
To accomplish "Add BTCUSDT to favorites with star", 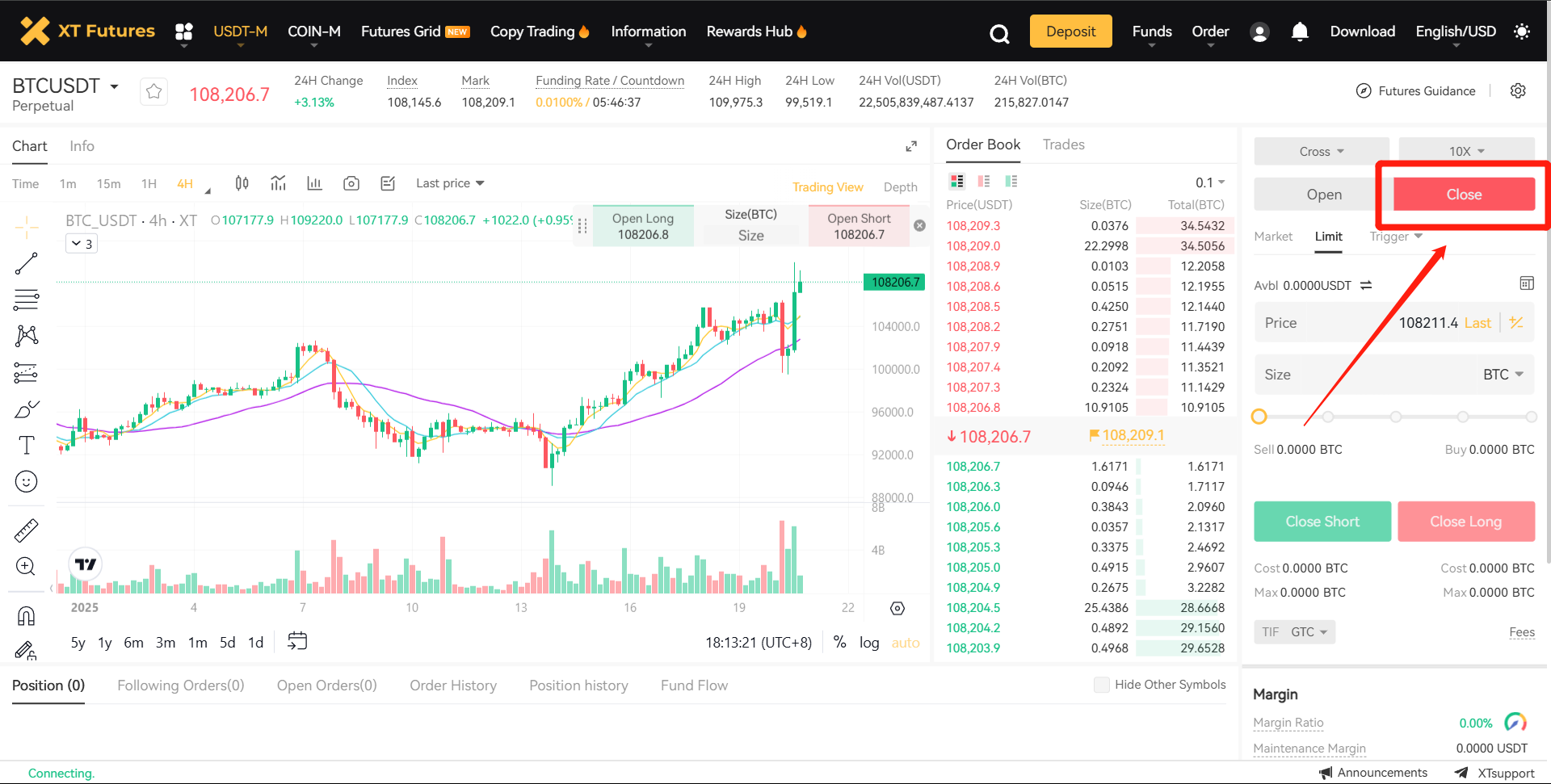I will pyautogui.click(x=153, y=92).
